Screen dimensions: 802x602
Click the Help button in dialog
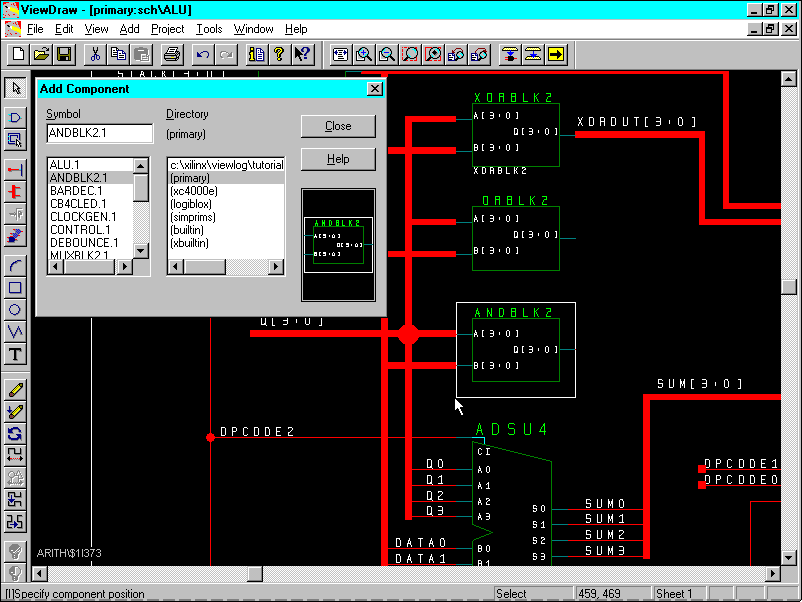coord(338,159)
